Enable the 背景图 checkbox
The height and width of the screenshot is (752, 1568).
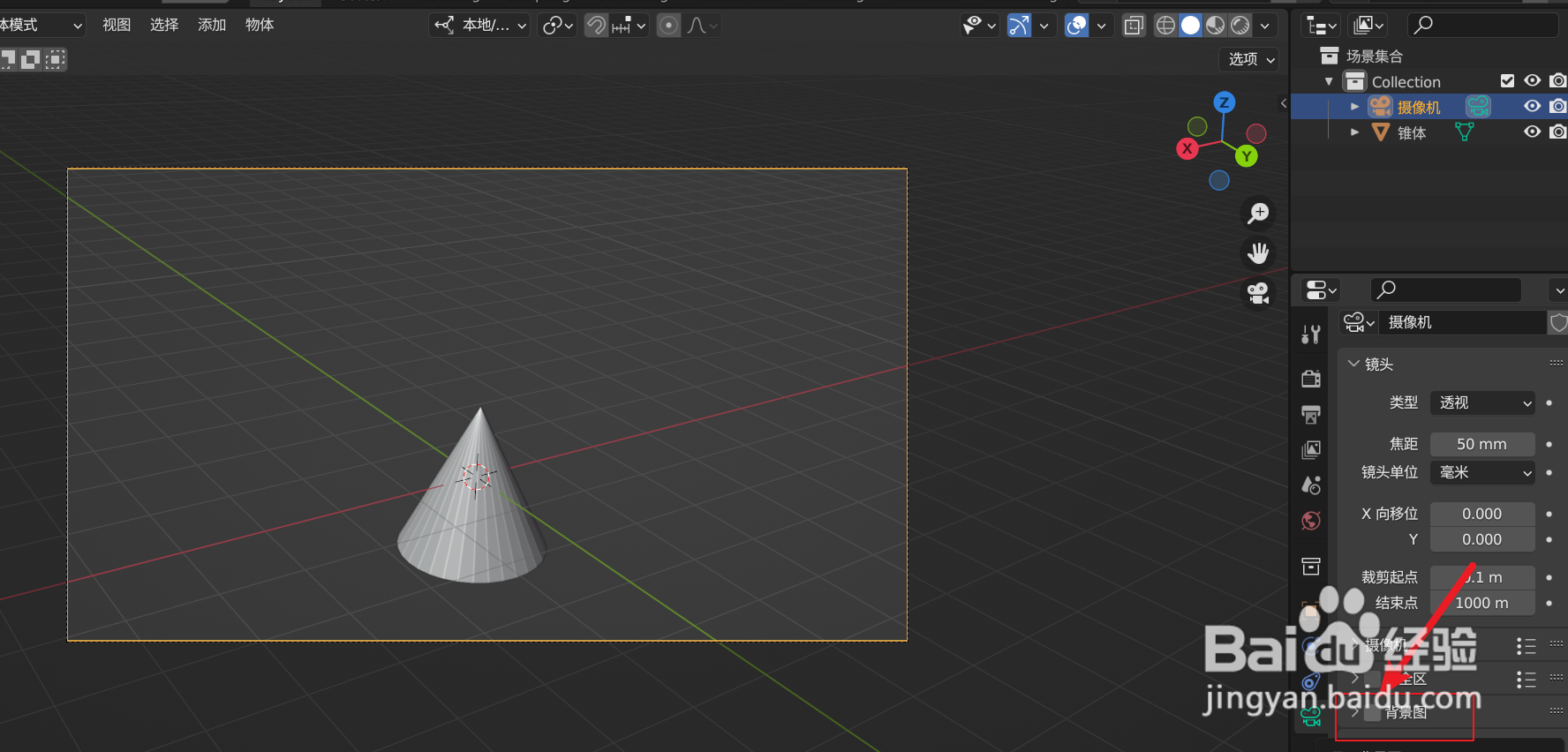(1373, 712)
